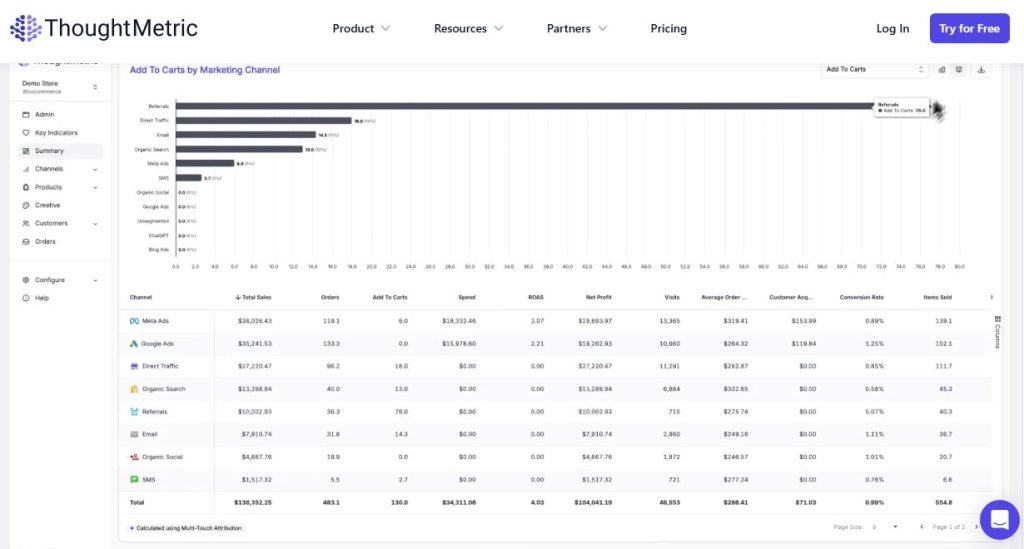Click the Help circle icon in sidebar
Viewport: 1024px width, 549px height.
click(26, 298)
